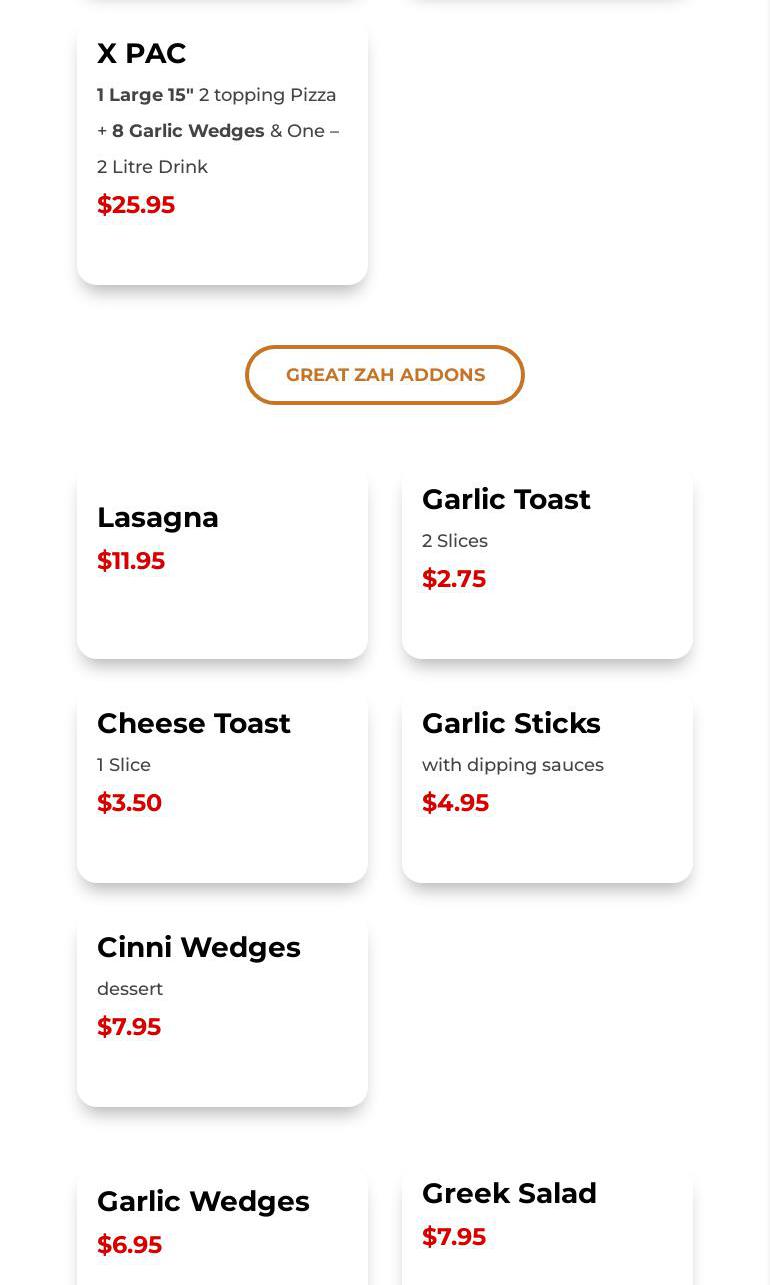This screenshot has width=770, height=1285.
Task: Click the X PAC combo description text
Action: click(218, 131)
